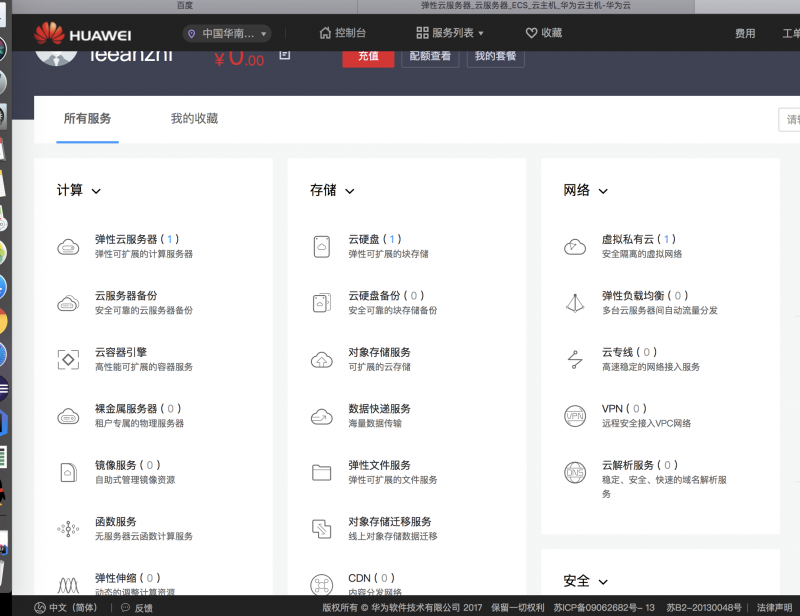Open 收藏 favorites in top bar
800x616 pixels.
click(544, 33)
